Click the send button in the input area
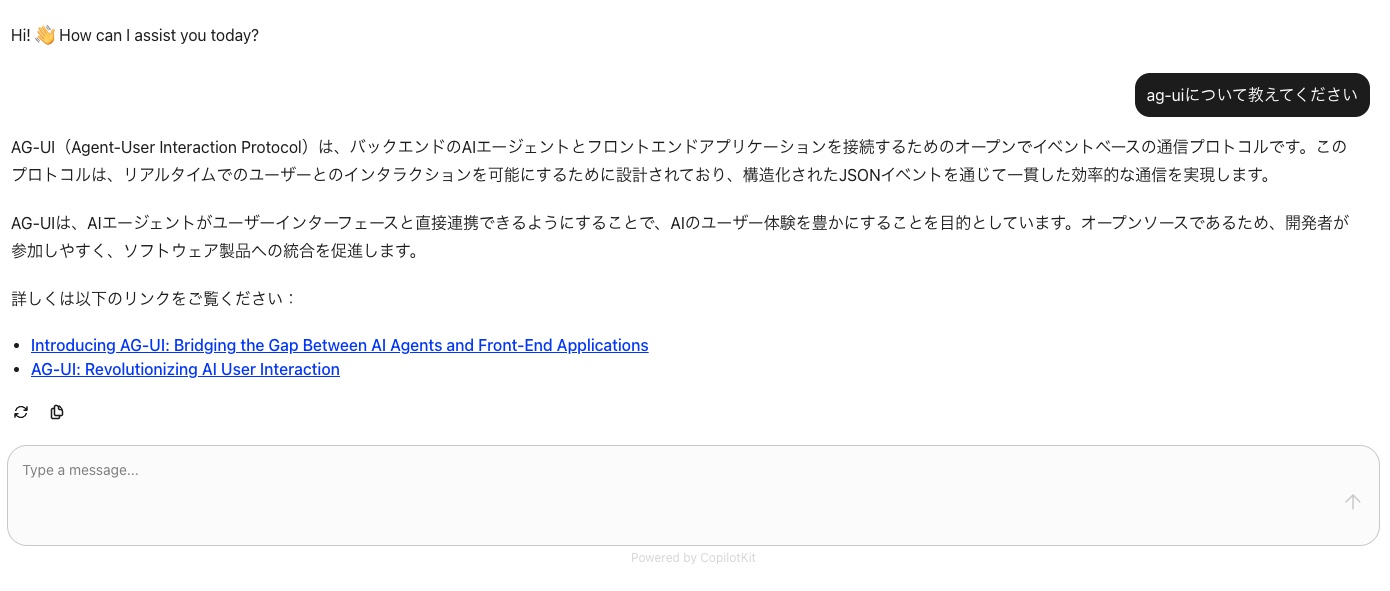 [x=1352, y=501]
